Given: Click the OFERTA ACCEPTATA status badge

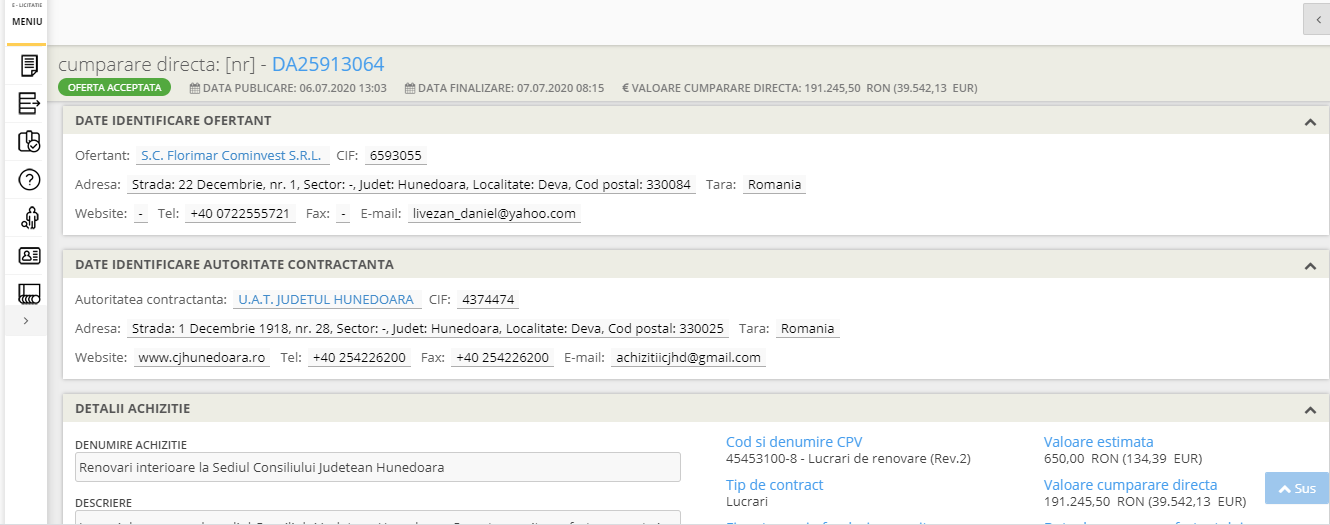Looking at the screenshot, I should click(114, 88).
